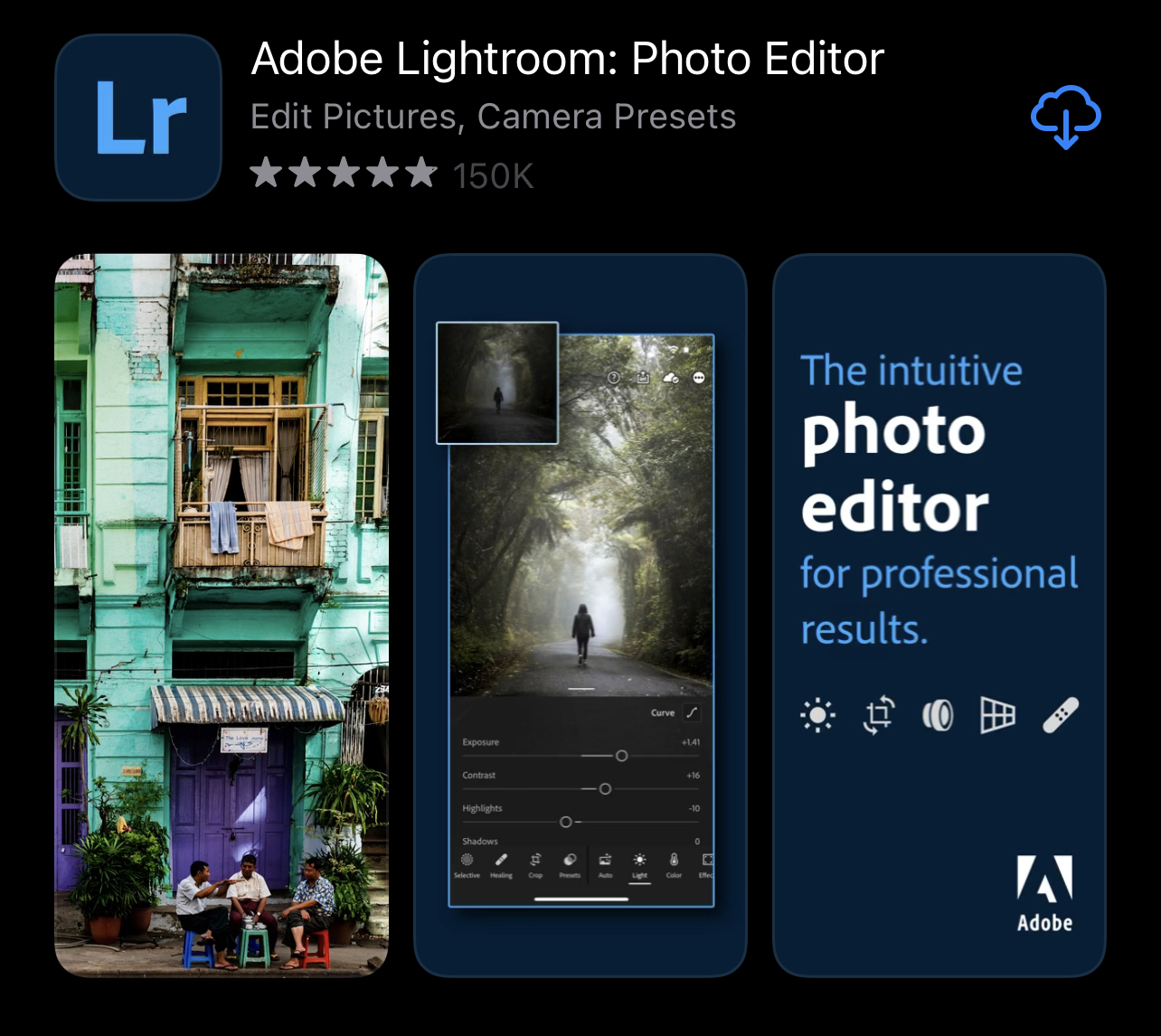The width and height of the screenshot is (1161, 1036).
Task: Open the Presets tool
Action: (570, 864)
